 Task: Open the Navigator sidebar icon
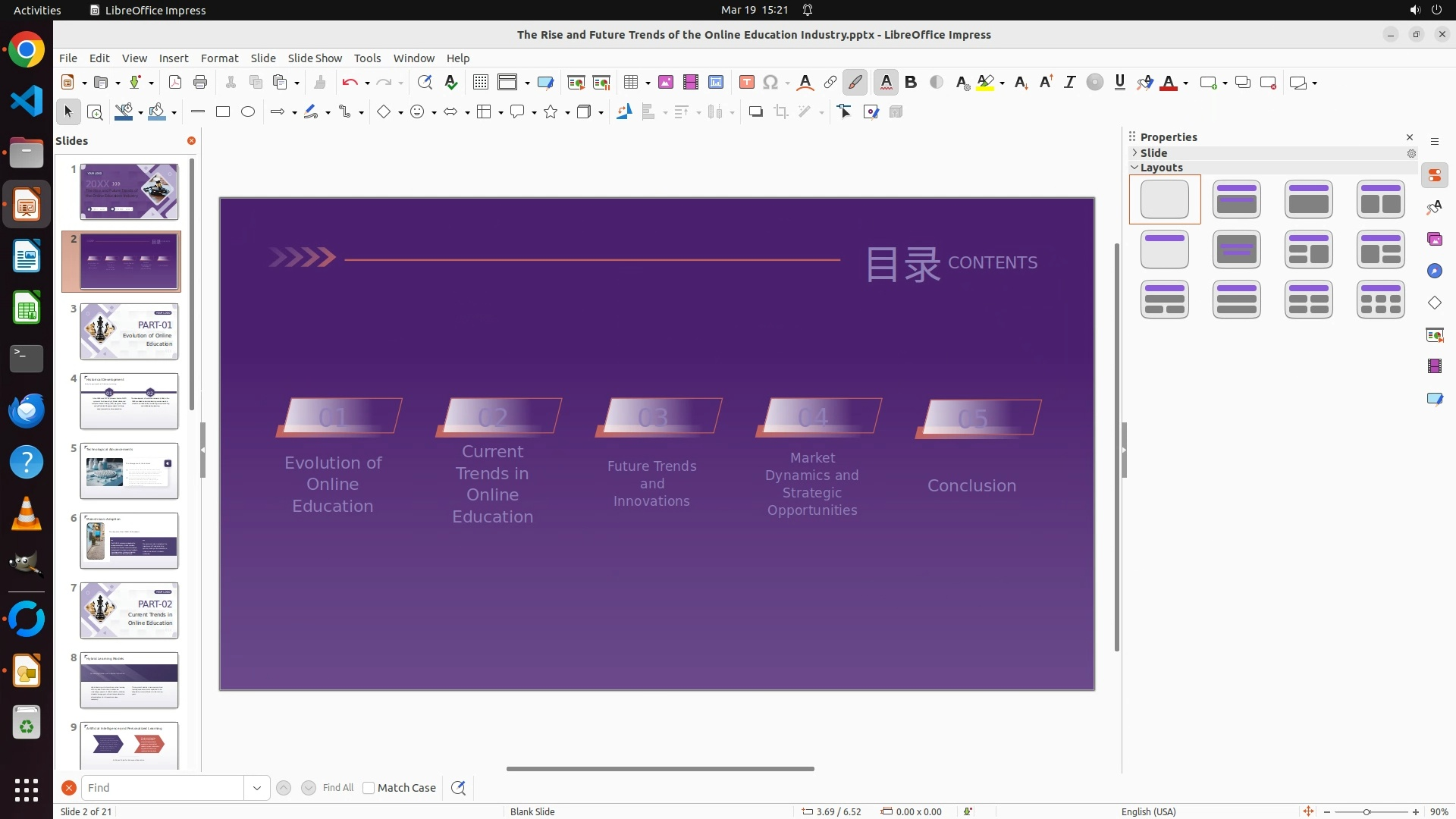(x=1434, y=271)
